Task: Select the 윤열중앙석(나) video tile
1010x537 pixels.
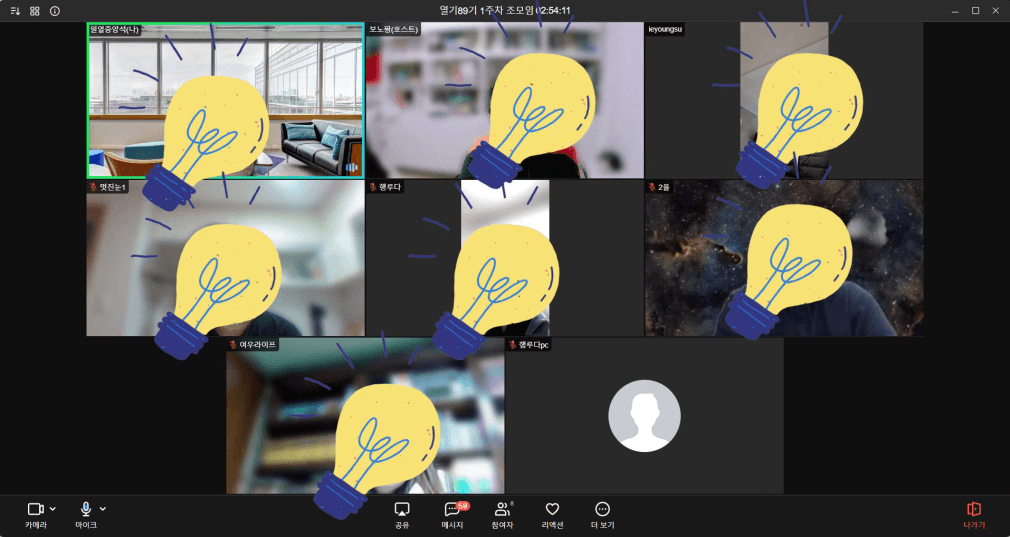Action: 225,100
